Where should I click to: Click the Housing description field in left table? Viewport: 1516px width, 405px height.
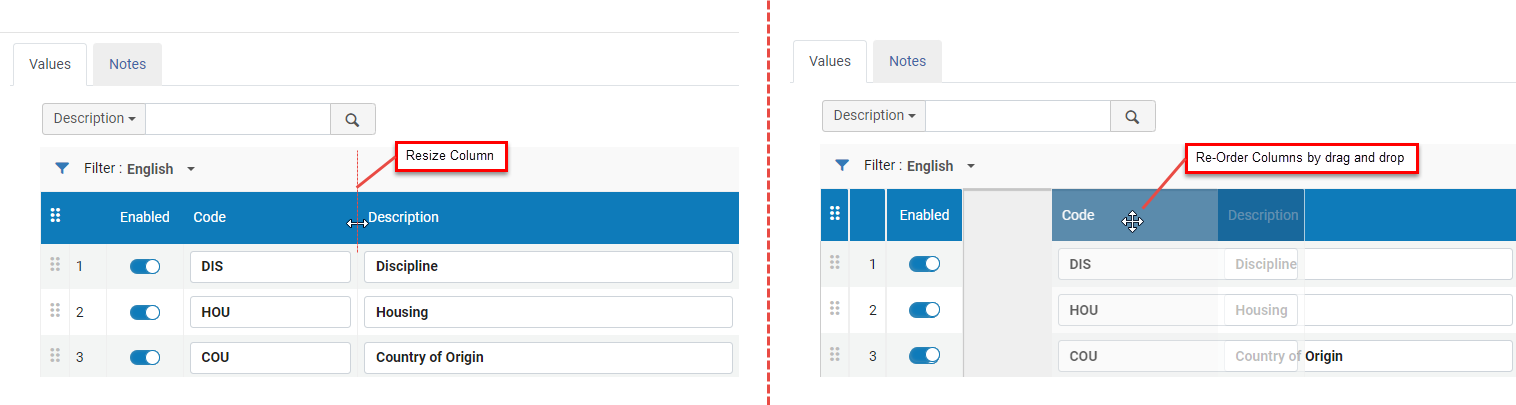click(x=548, y=312)
